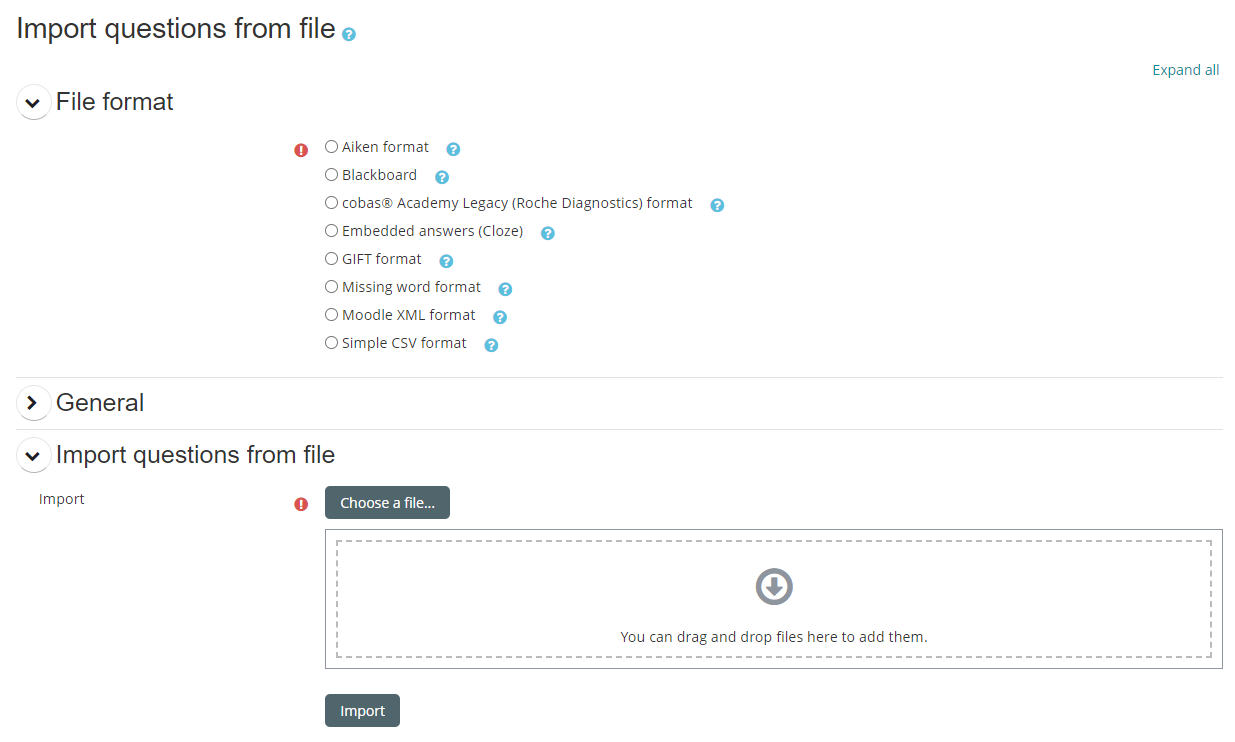Screen dimensions: 1235x742
Task: Open help for Import questions from file heading
Action: tap(348, 34)
